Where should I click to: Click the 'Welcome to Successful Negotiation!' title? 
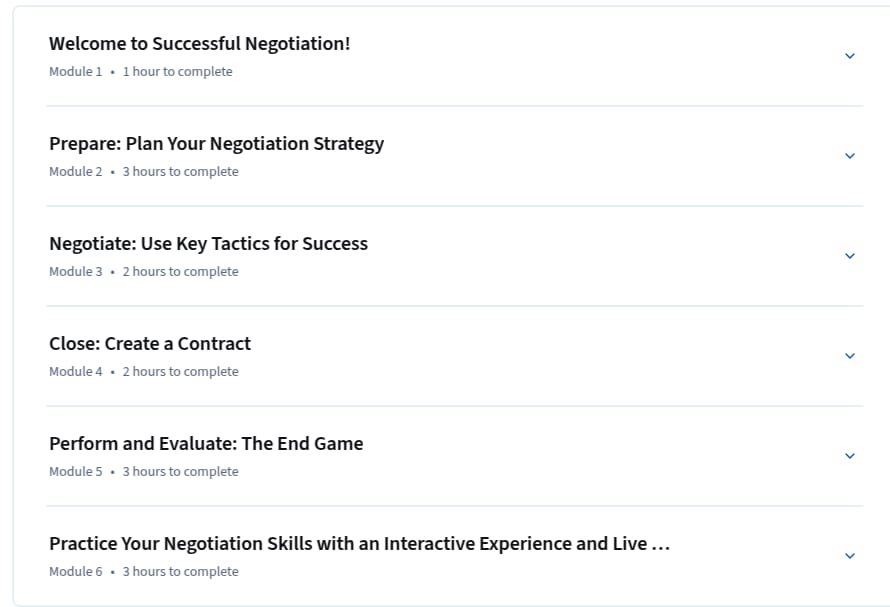(x=200, y=44)
